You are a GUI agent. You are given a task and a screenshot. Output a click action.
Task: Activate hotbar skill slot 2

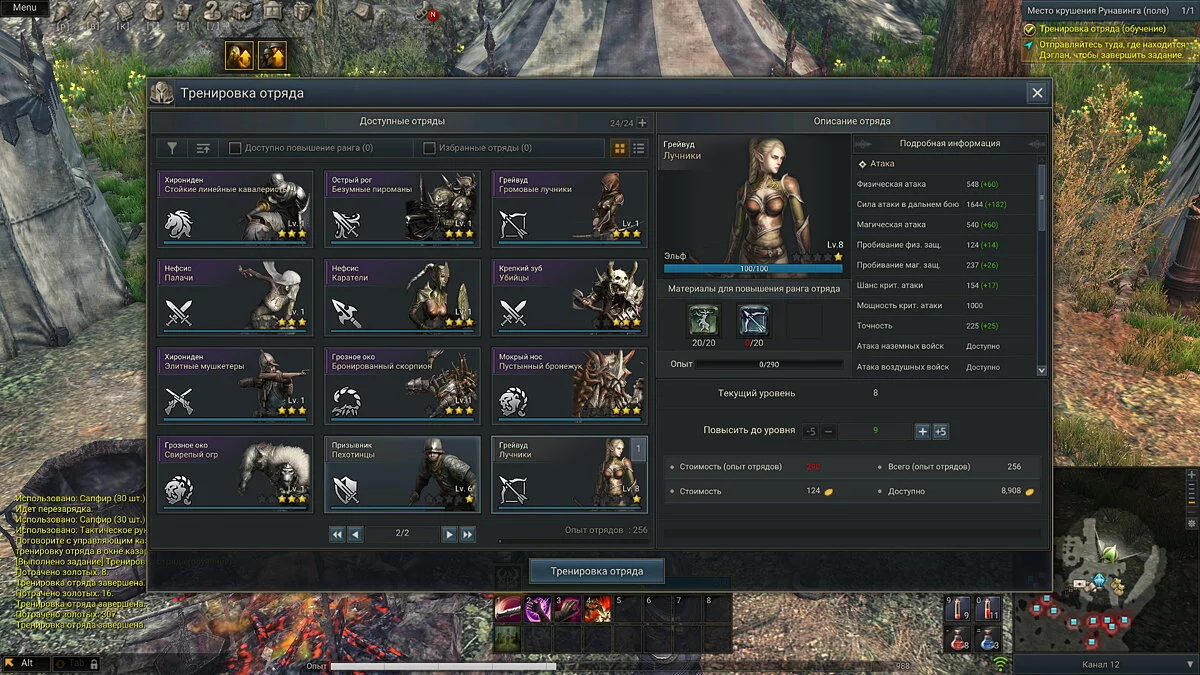point(538,608)
